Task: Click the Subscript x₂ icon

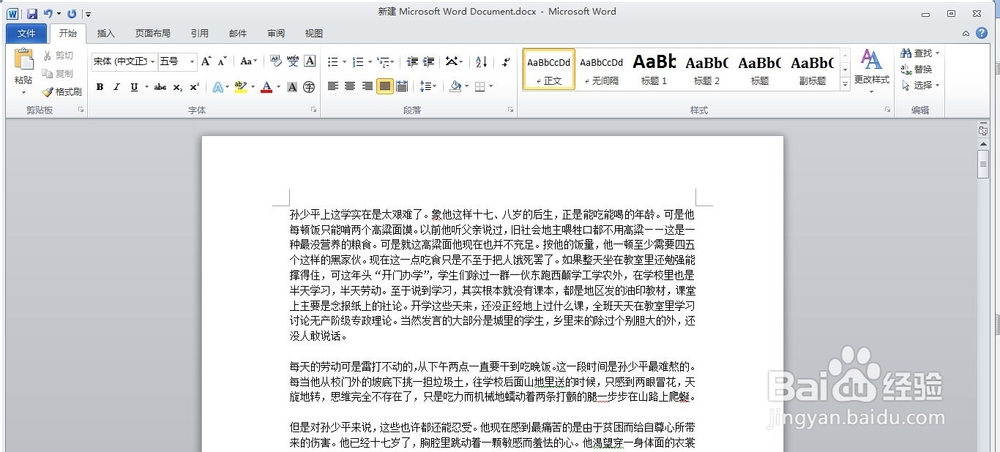Action: pos(177,87)
